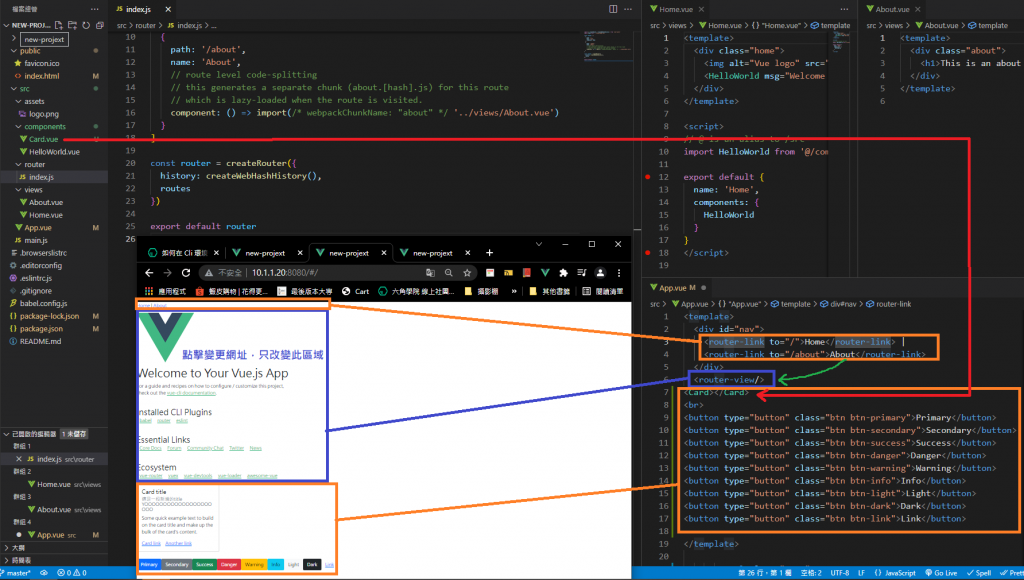
Task: Open browser tab search dropdown arrow
Action: [539, 244]
